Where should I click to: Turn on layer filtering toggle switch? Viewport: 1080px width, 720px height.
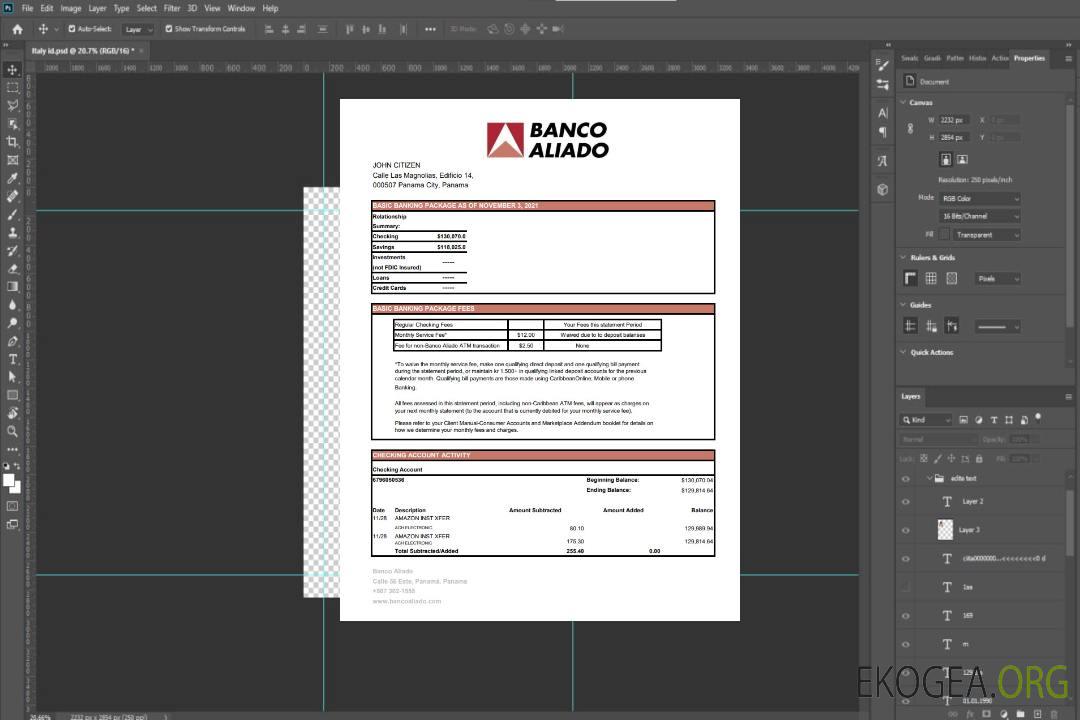pos(1038,418)
